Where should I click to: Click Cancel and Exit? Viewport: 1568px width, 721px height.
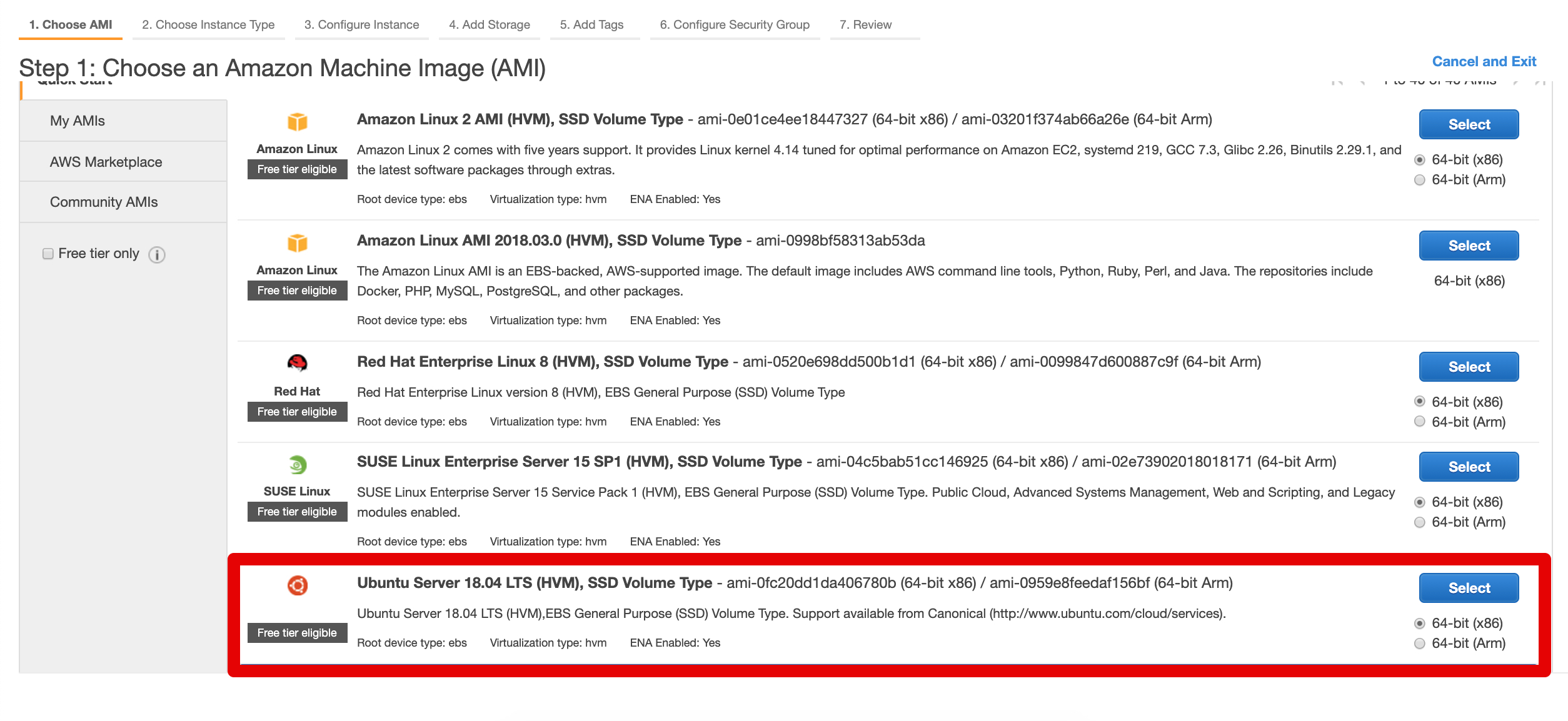[x=1484, y=61]
